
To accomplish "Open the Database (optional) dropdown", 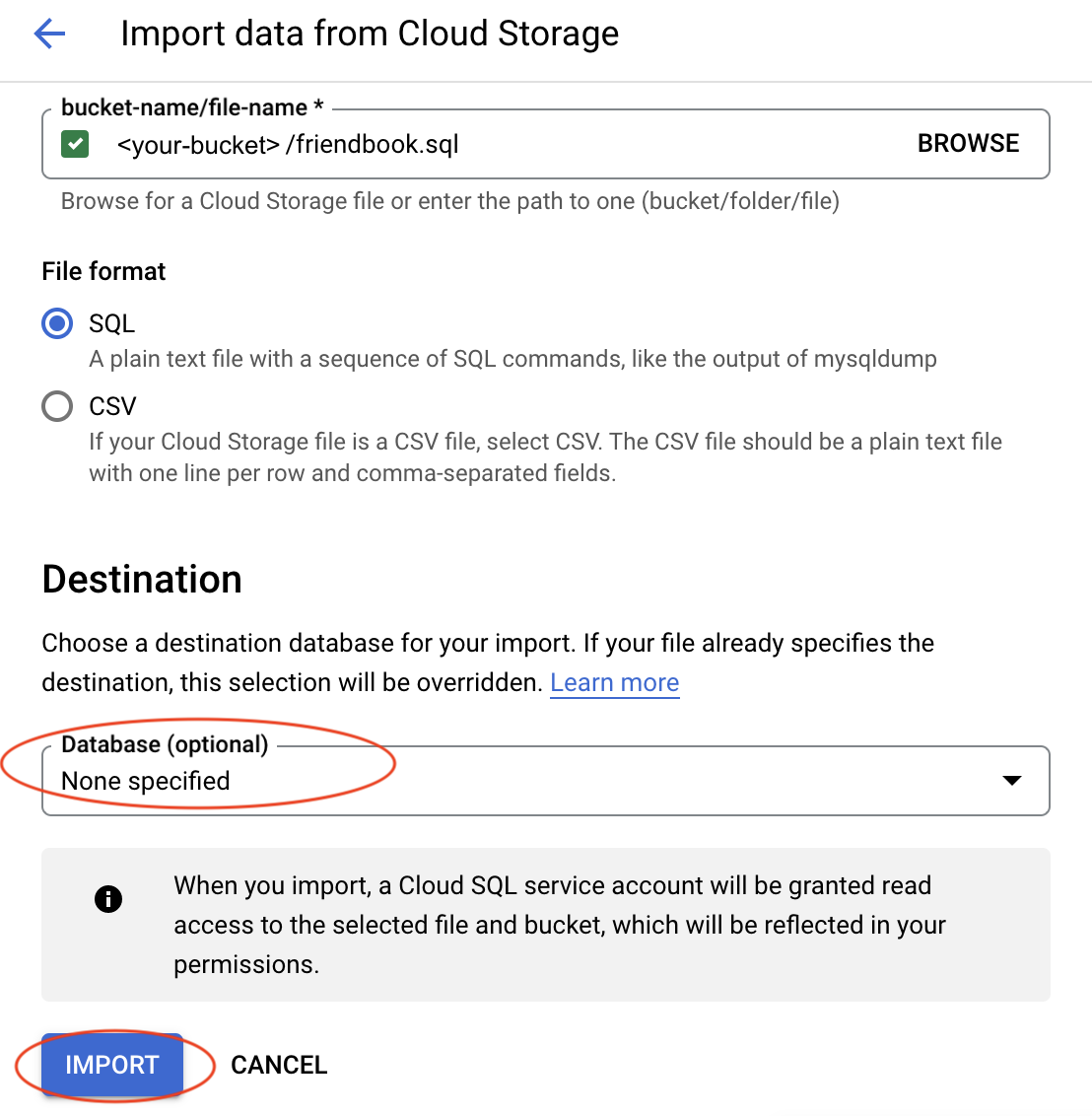I will [x=545, y=781].
